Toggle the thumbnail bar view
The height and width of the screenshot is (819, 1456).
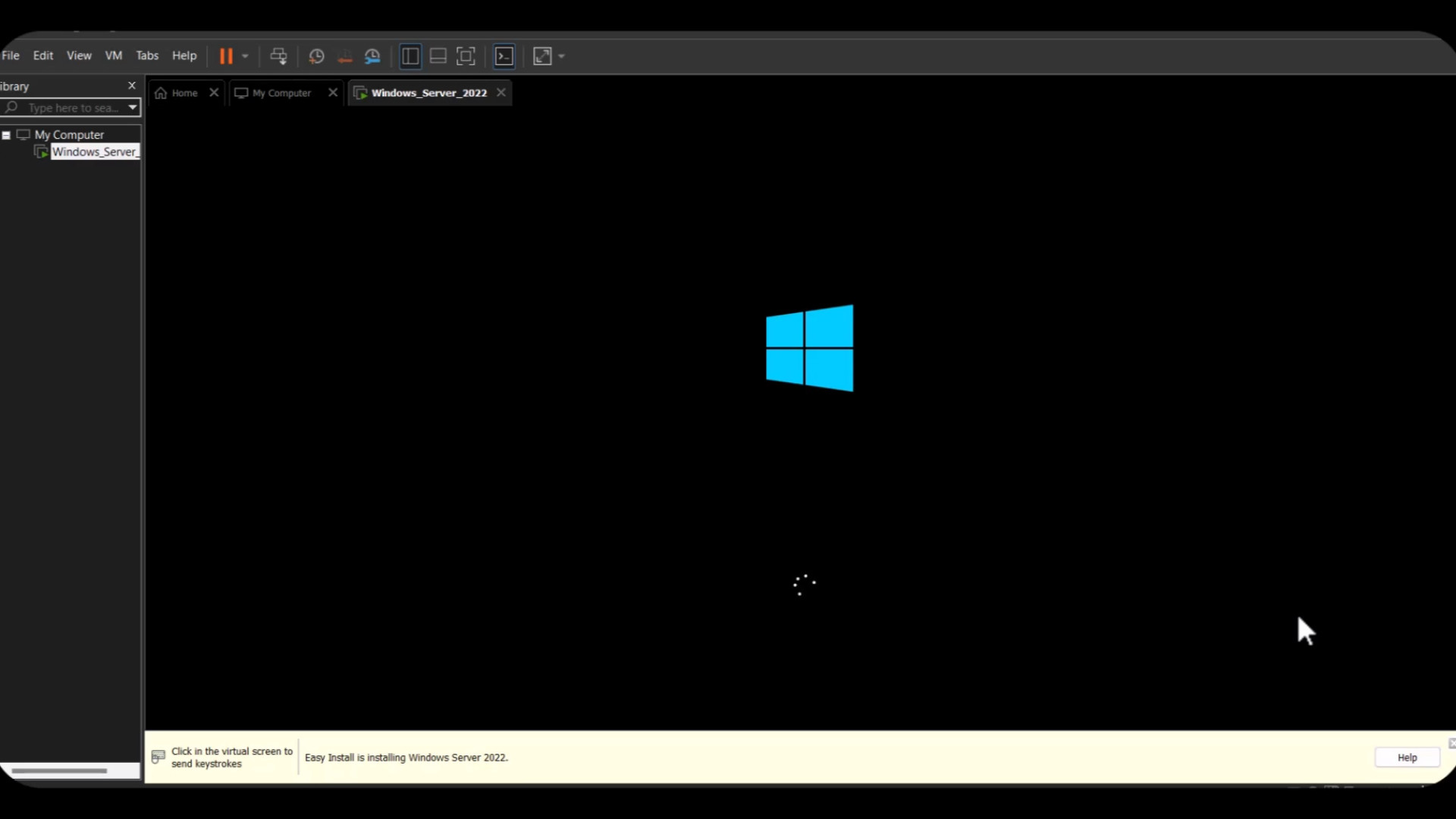pos(438,56)
